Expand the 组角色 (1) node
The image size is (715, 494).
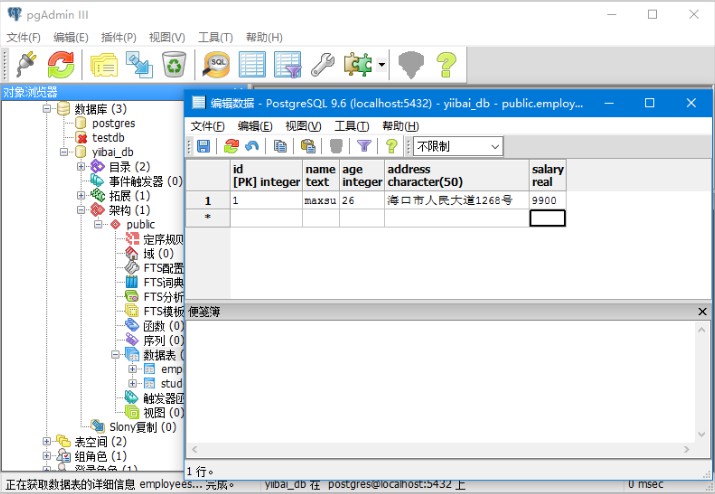pyautogui.click(x=47, y=456)
